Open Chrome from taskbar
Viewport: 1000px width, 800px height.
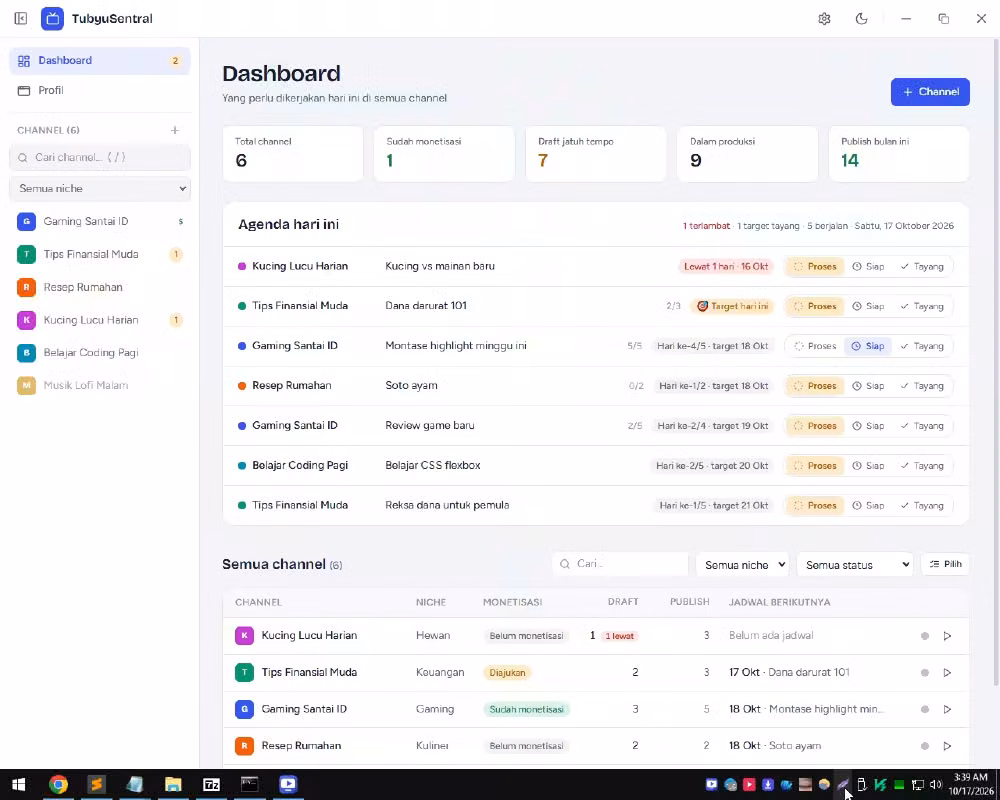click(x=58, y=785)
